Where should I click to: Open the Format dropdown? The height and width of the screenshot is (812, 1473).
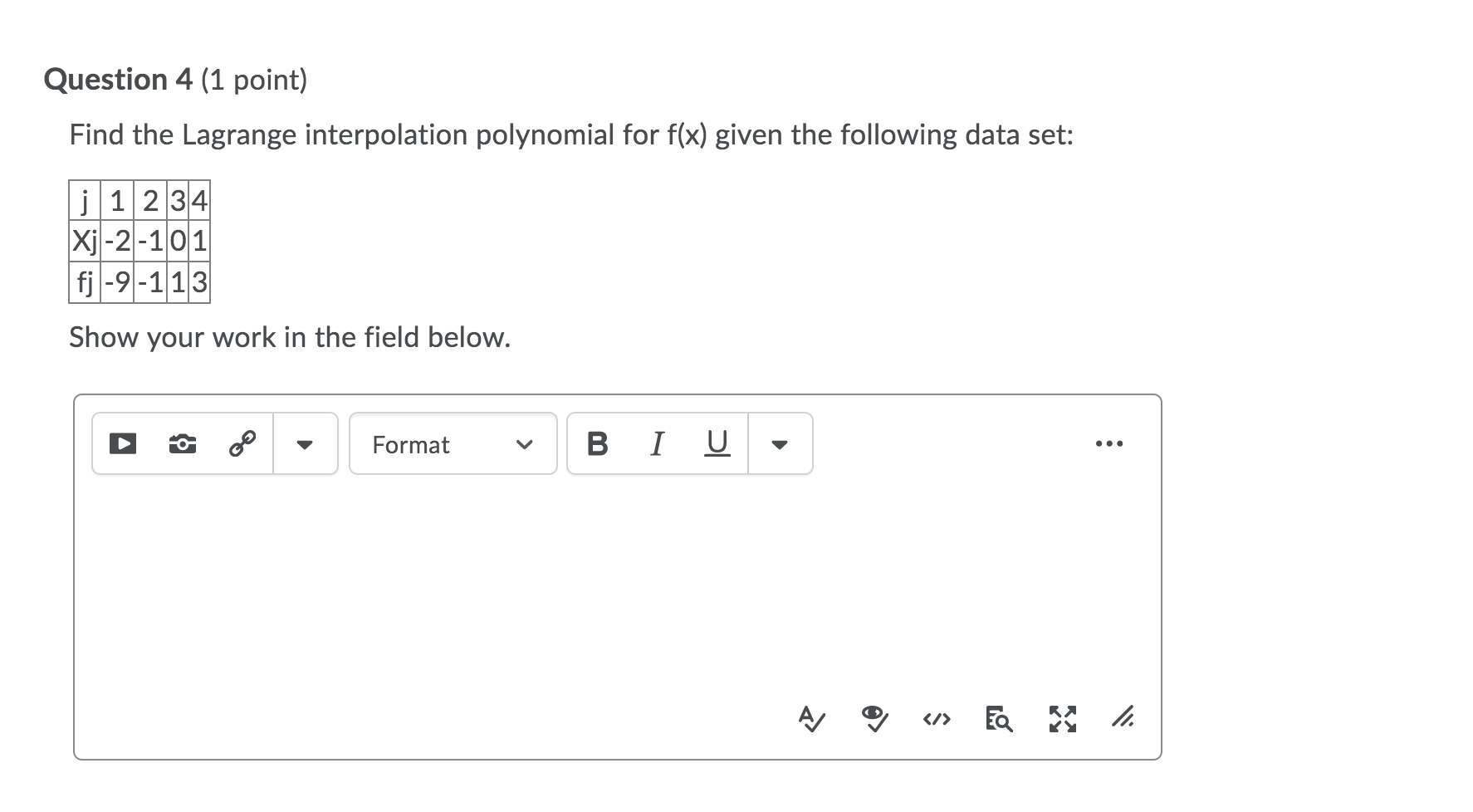click(x=453, y=444)
